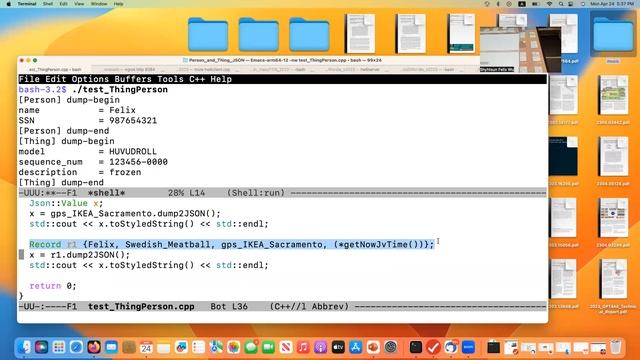The height and width of the screenshot is (360, 640).
Task: Open App Store from the dock
Action: (356, 347)
